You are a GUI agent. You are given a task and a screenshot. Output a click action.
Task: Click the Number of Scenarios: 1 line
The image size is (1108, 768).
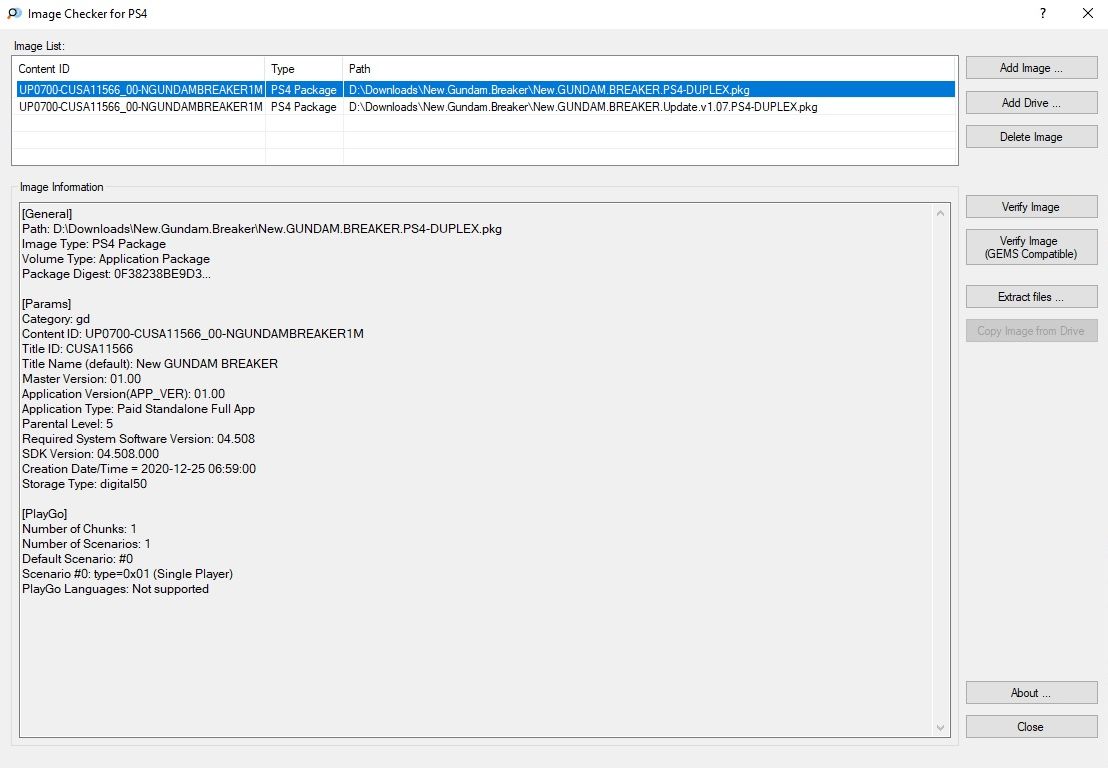(x=86, y=543)
